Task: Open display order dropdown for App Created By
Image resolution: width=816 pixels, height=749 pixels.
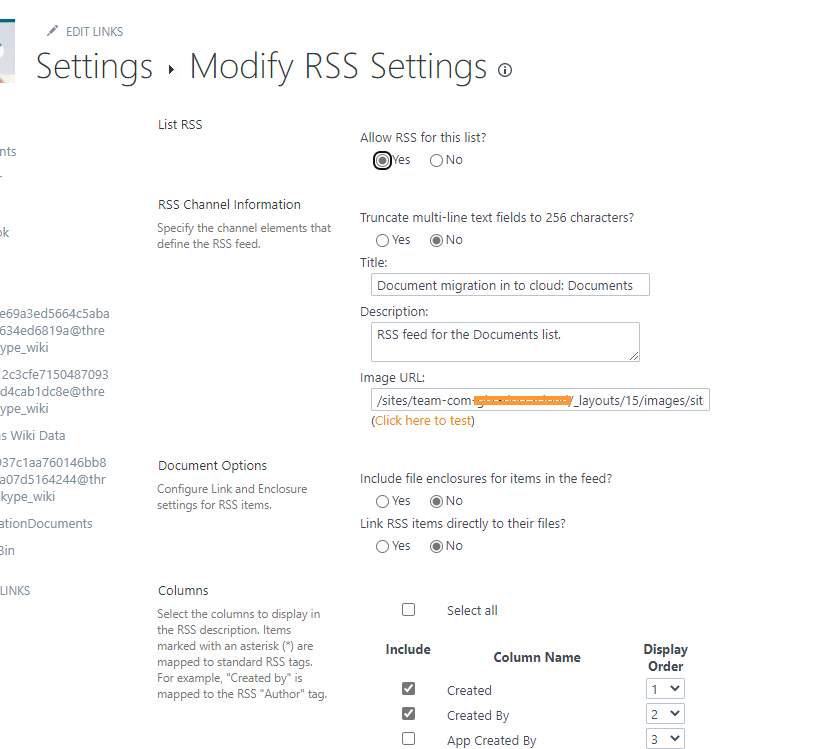Action: click(665, 739)
